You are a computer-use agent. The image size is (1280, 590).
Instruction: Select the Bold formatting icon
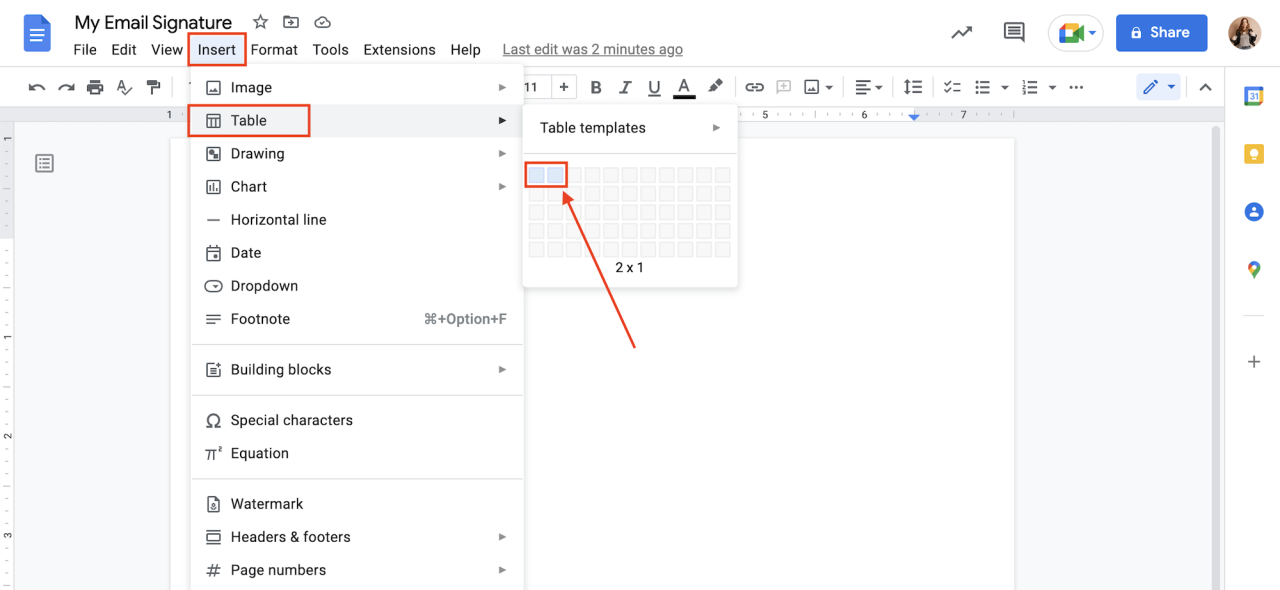tap(596, 87)
